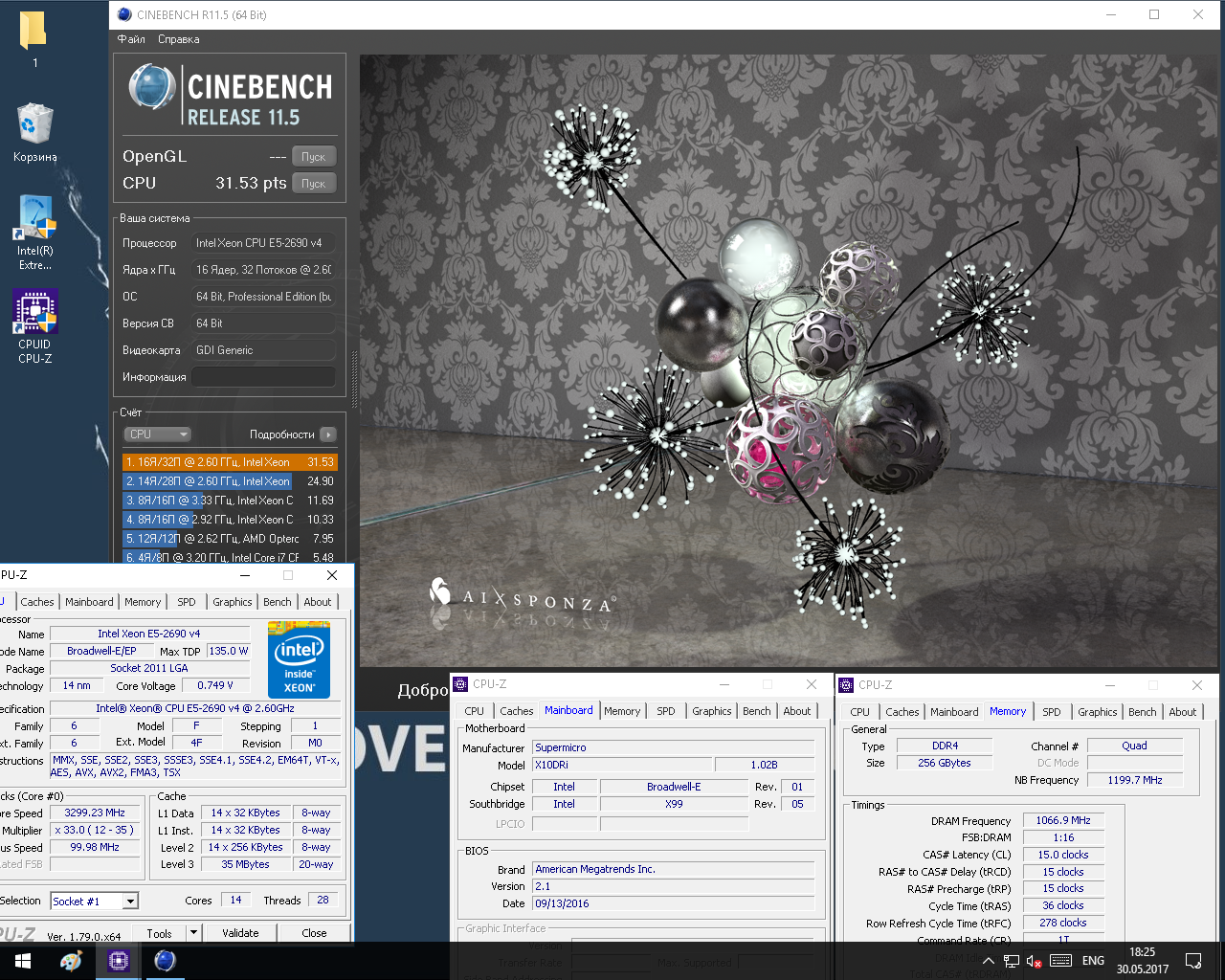1225x980 pixels.
Task: Open the Intel(R) Extreme desktop shortcut
Action: (34, 233)
